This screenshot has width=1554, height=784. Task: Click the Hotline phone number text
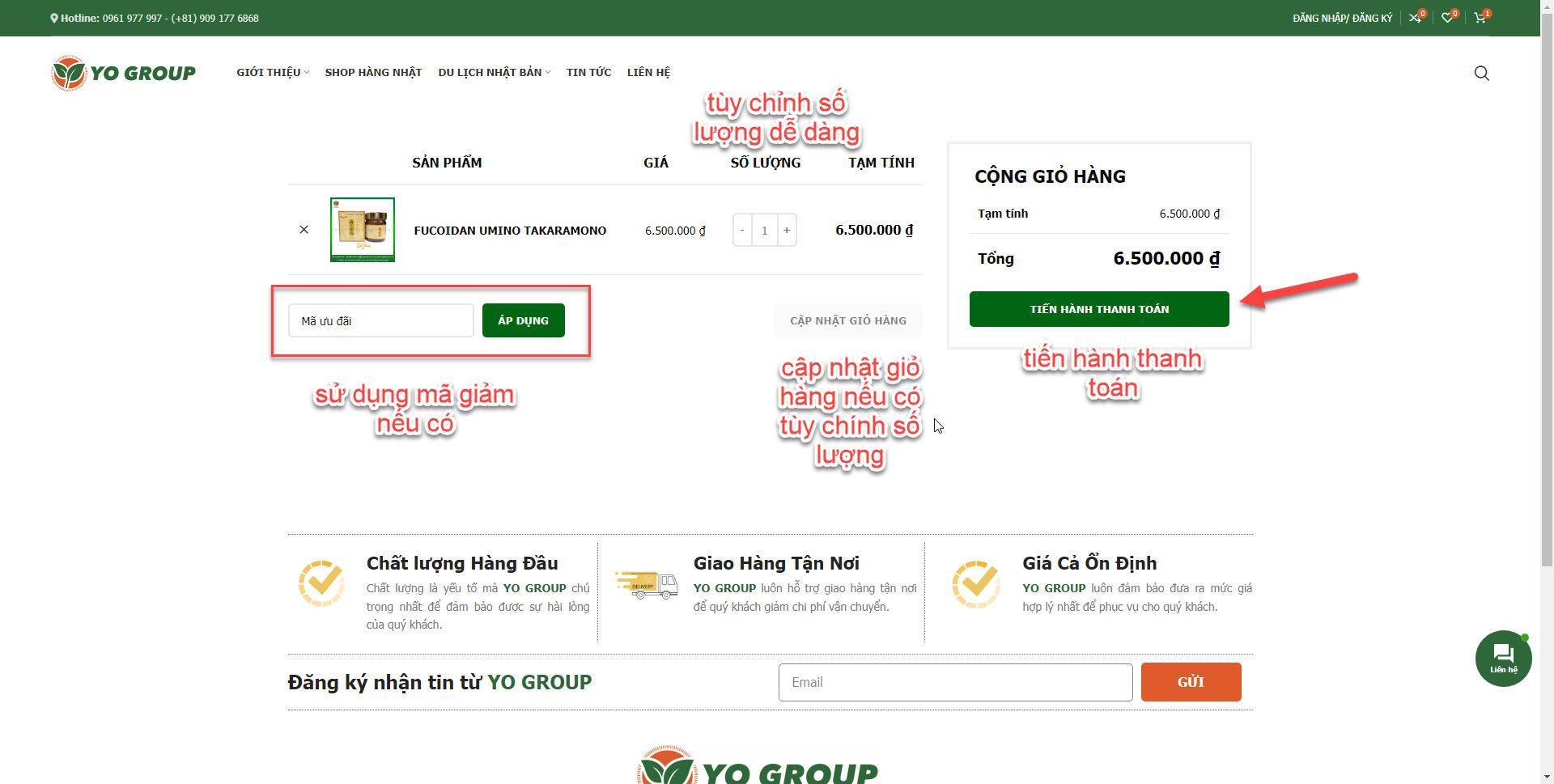(x=180, y=18)
